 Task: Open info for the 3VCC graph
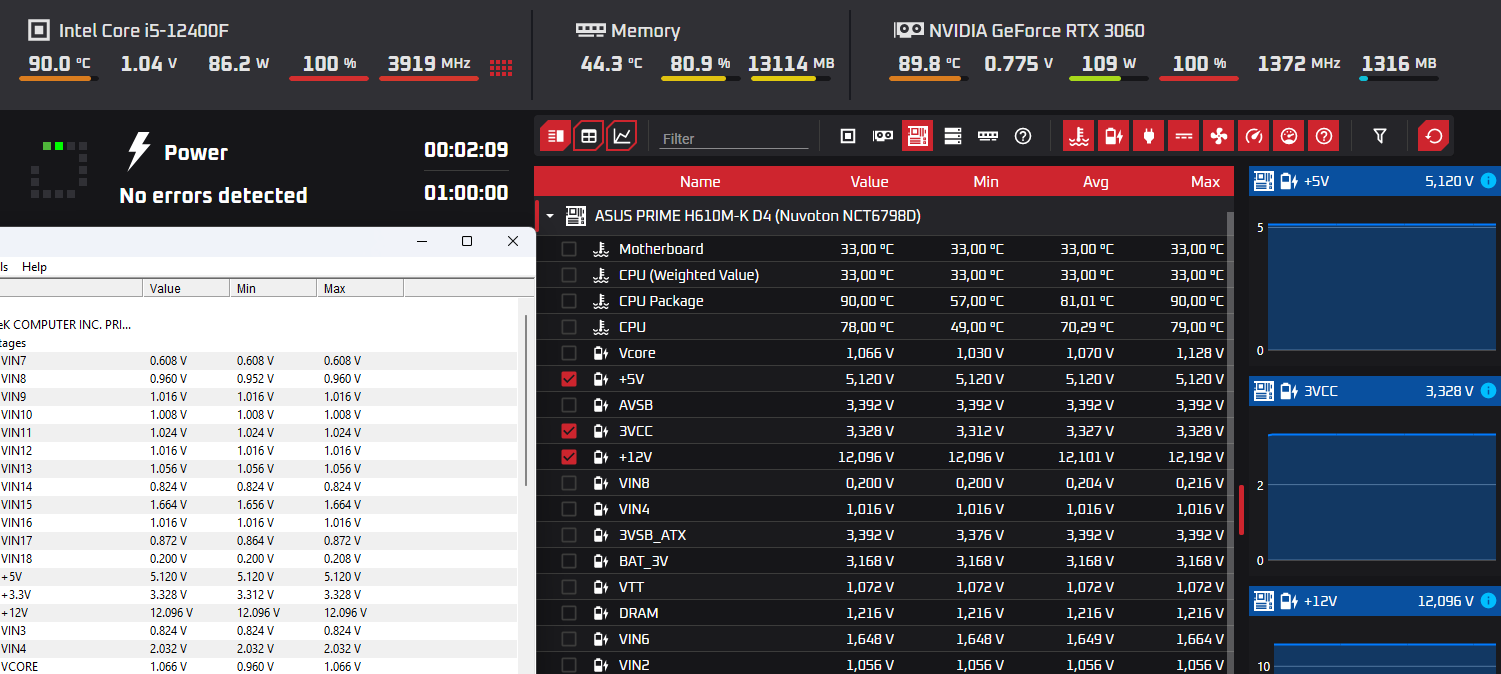[1488, 391]
